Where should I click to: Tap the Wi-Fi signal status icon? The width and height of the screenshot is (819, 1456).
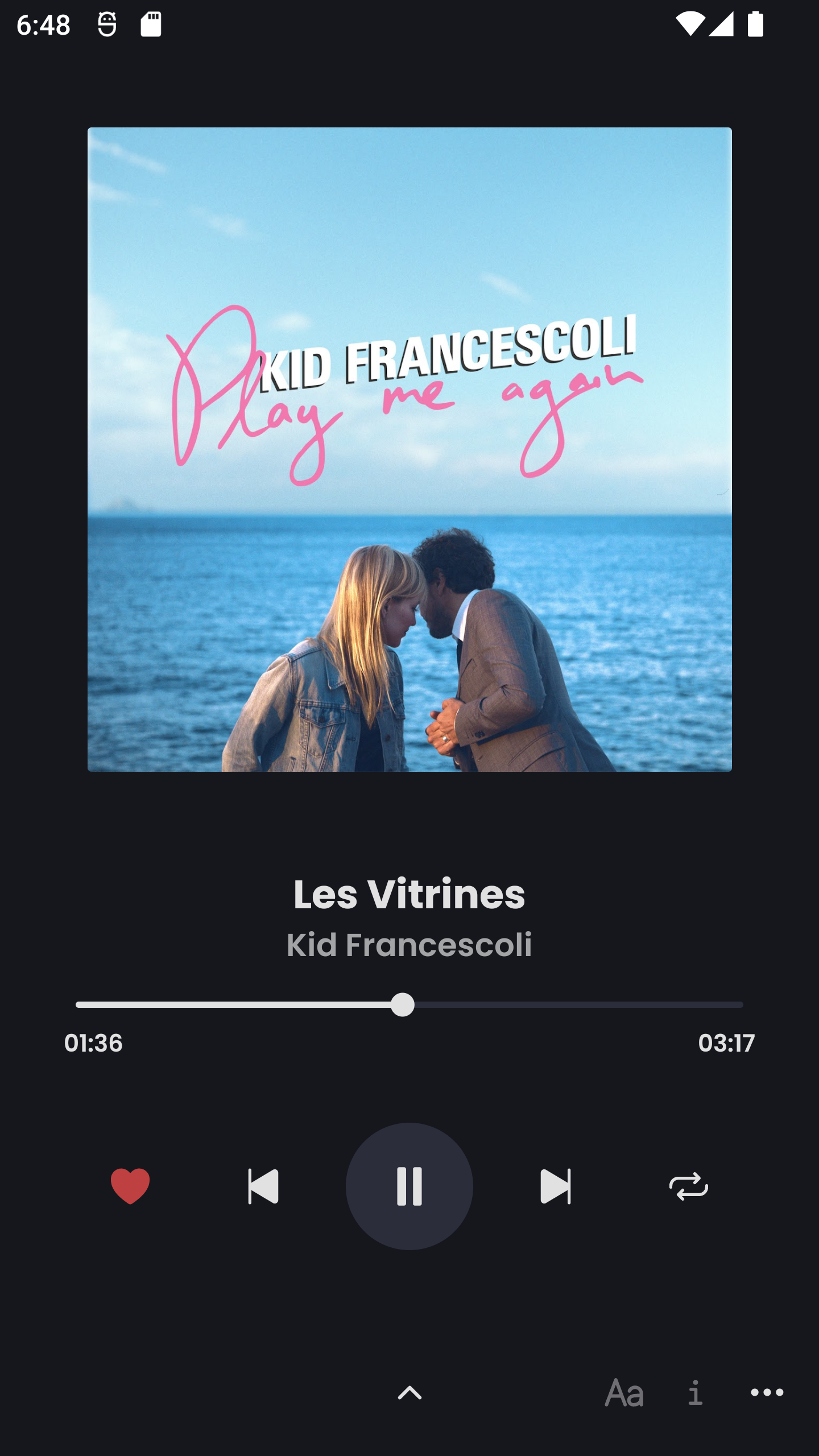pos(690,24)
